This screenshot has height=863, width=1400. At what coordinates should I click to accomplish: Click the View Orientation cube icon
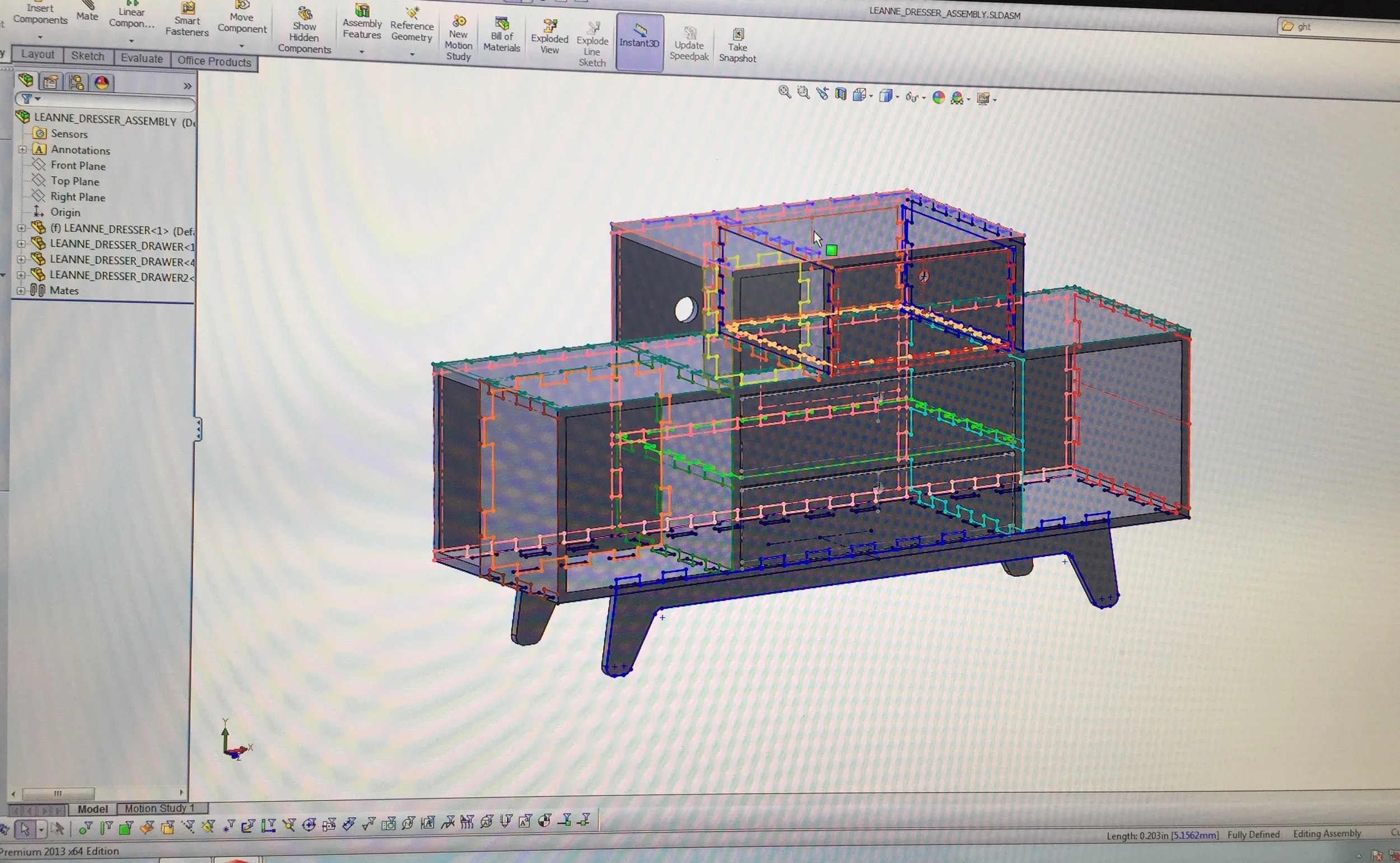click(859, 95)
